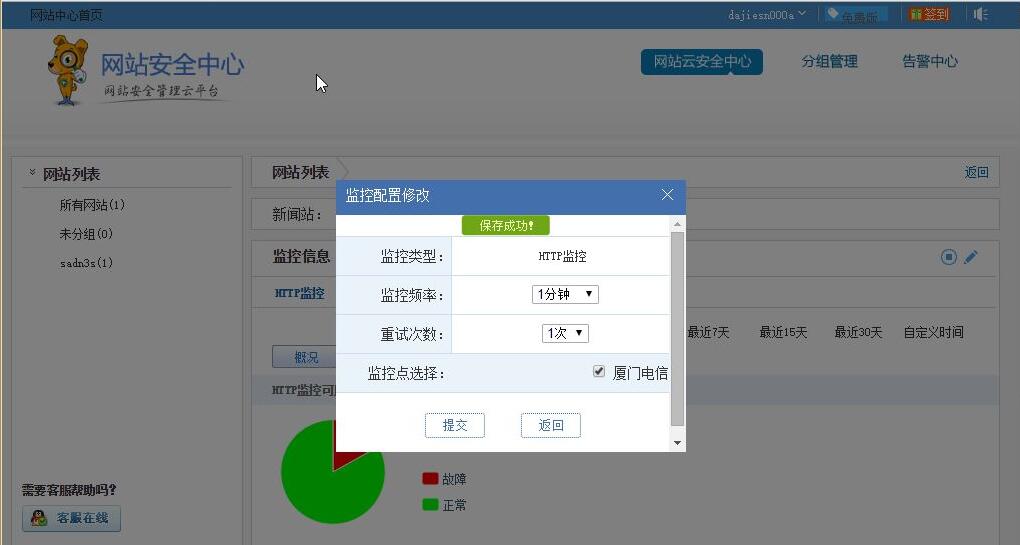1020x545 pixels.
Task: Open the dajiesn000a account dropdown
Action: point(767,14)
